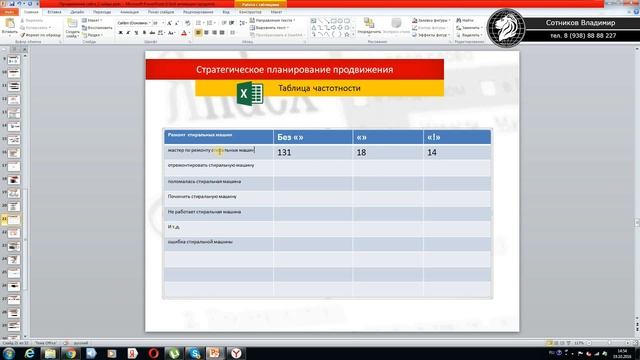The image size is (640, 360).
Task: Toggle center text alignment
Action: pyautogui.click(x=207, y=33)
